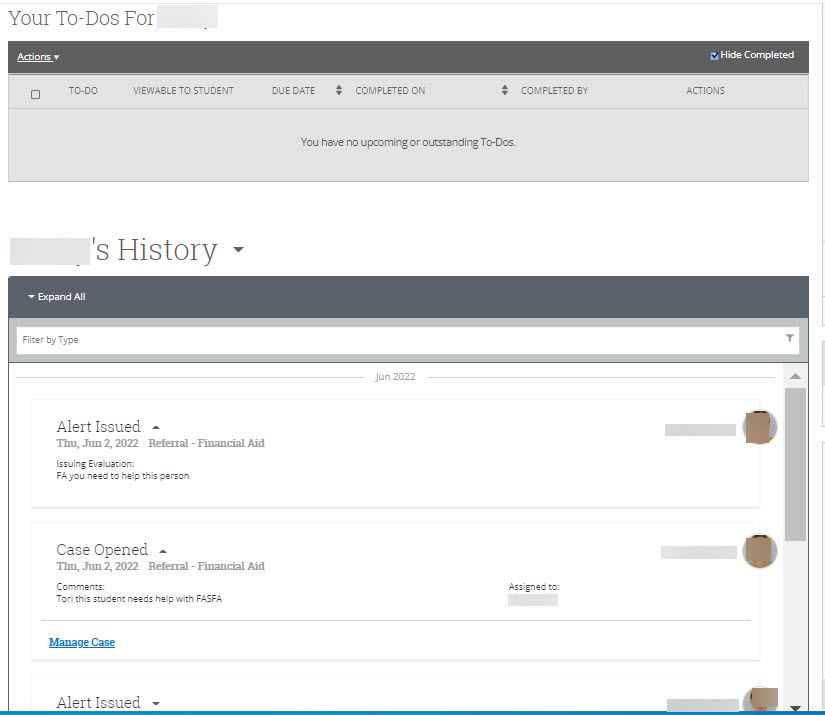Image resolution: width=825 pixels, height=715 pixels.
Task: Toggle the Hide Completed checkbox
Action: pyautogui.click(x=714, y=56)
